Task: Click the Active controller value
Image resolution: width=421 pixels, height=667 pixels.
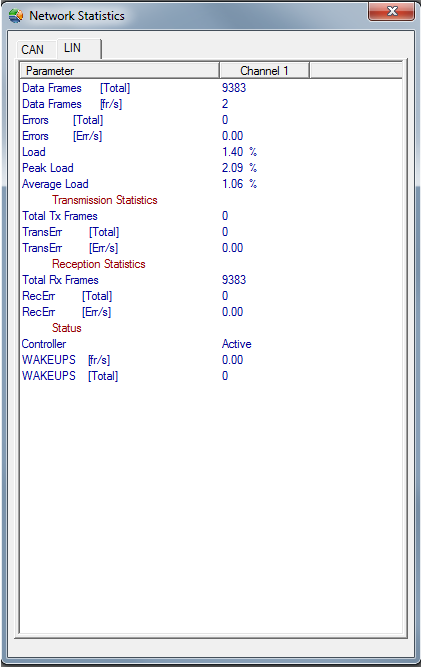Action: pos(236,344)
